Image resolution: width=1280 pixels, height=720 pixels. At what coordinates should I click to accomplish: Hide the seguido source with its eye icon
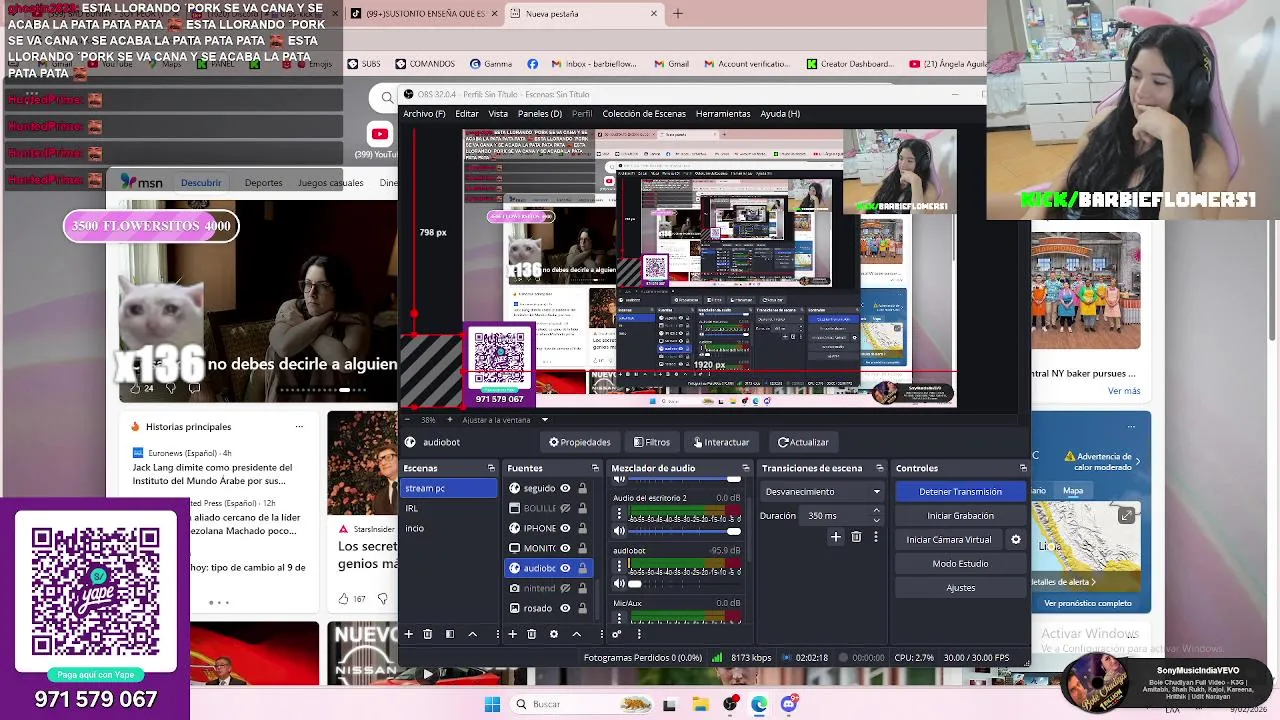click(x=565, y=488)
